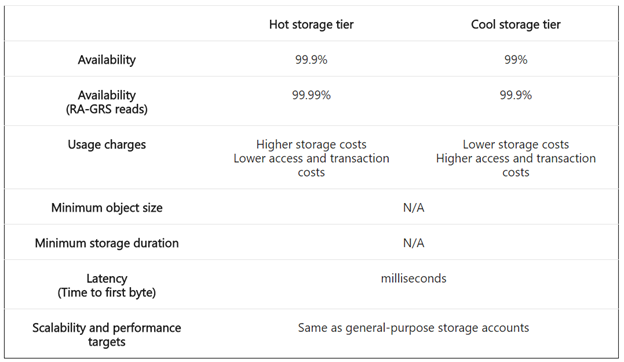Click the Cool storage tier column header

[x=516, y=25]
